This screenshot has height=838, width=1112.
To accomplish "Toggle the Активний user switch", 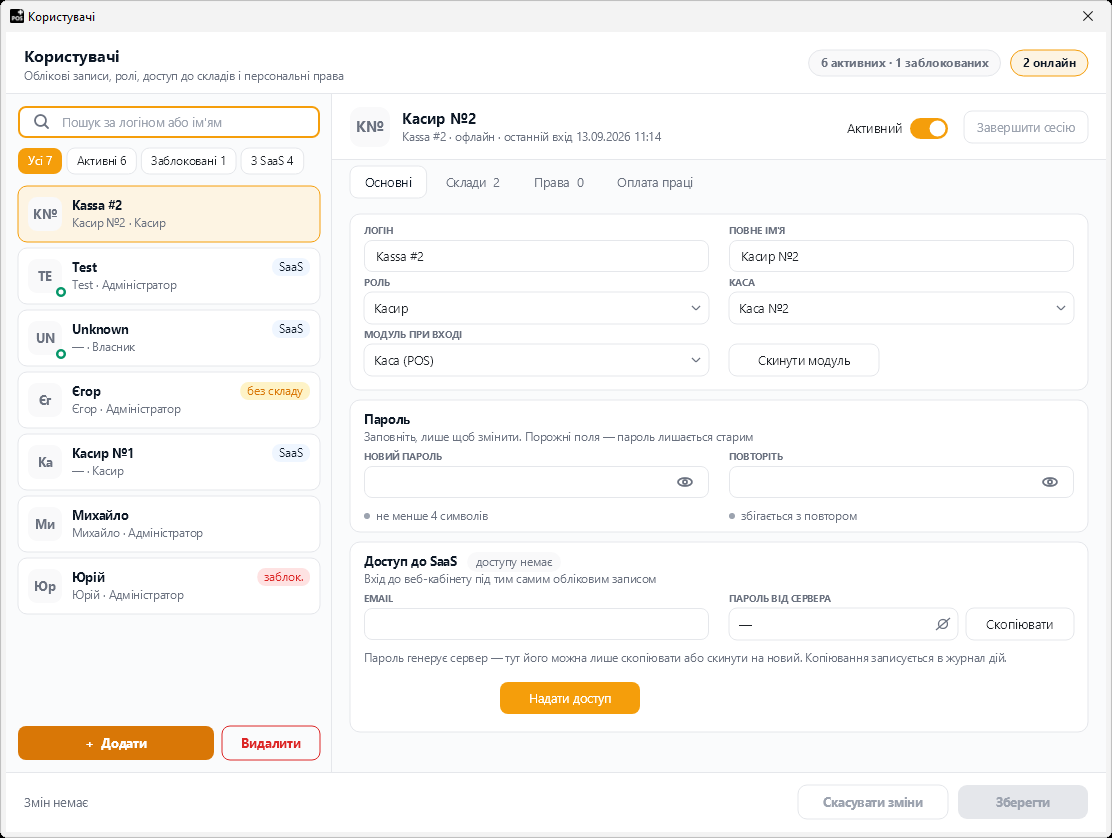I will [929, 128].
